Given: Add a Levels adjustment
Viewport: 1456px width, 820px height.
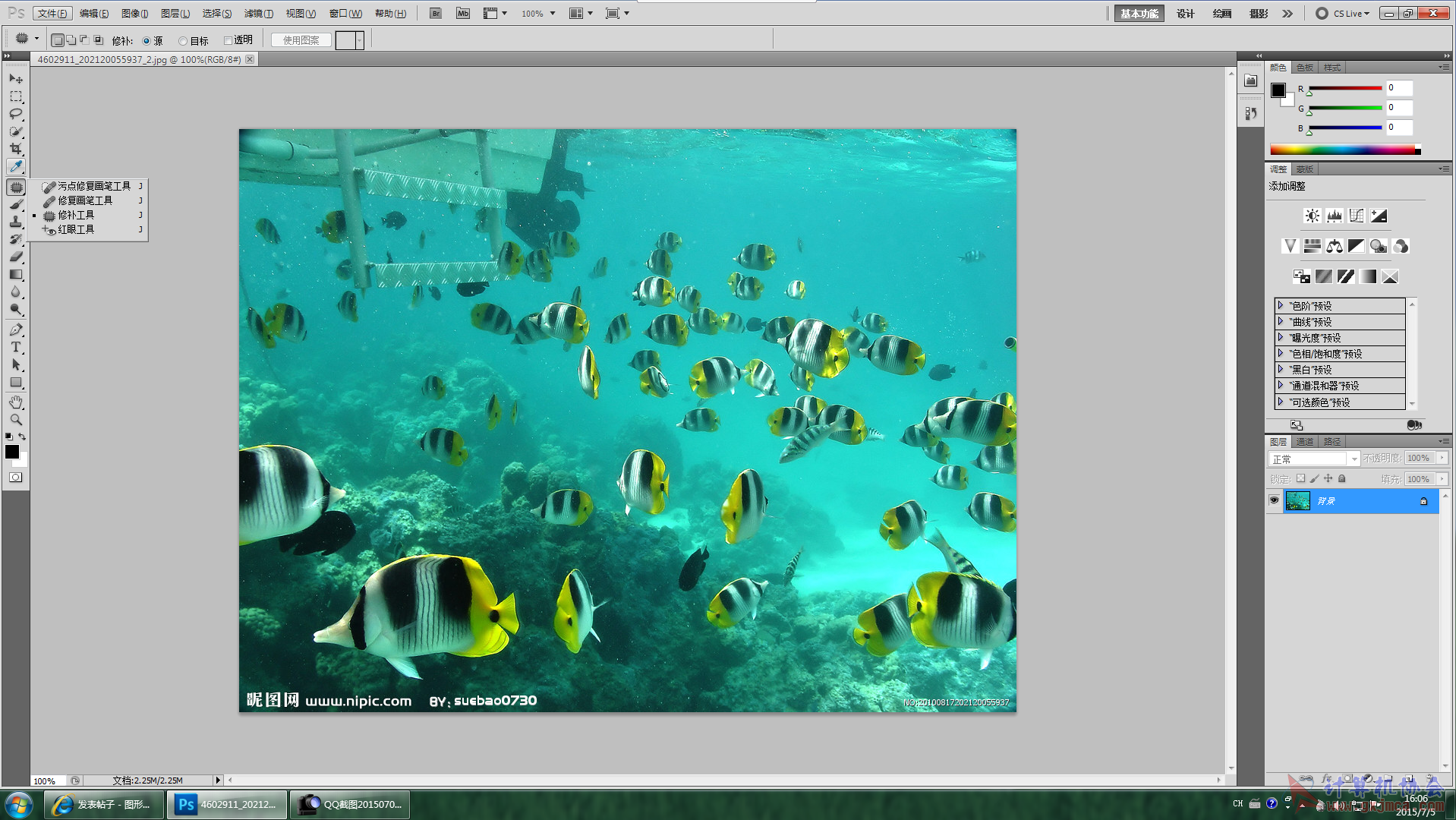Looking at the screenshot, I should pyautogui.click(x=1334, y=216).
